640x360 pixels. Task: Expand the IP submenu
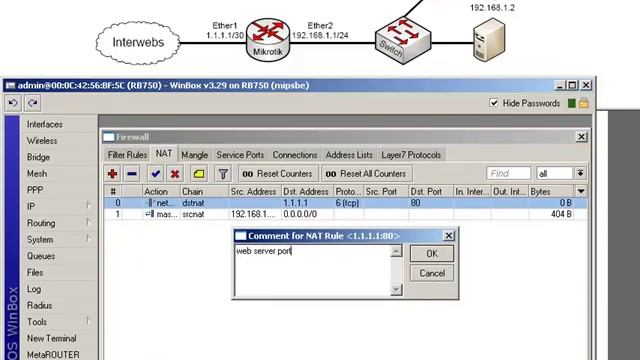tap(88, 206)
